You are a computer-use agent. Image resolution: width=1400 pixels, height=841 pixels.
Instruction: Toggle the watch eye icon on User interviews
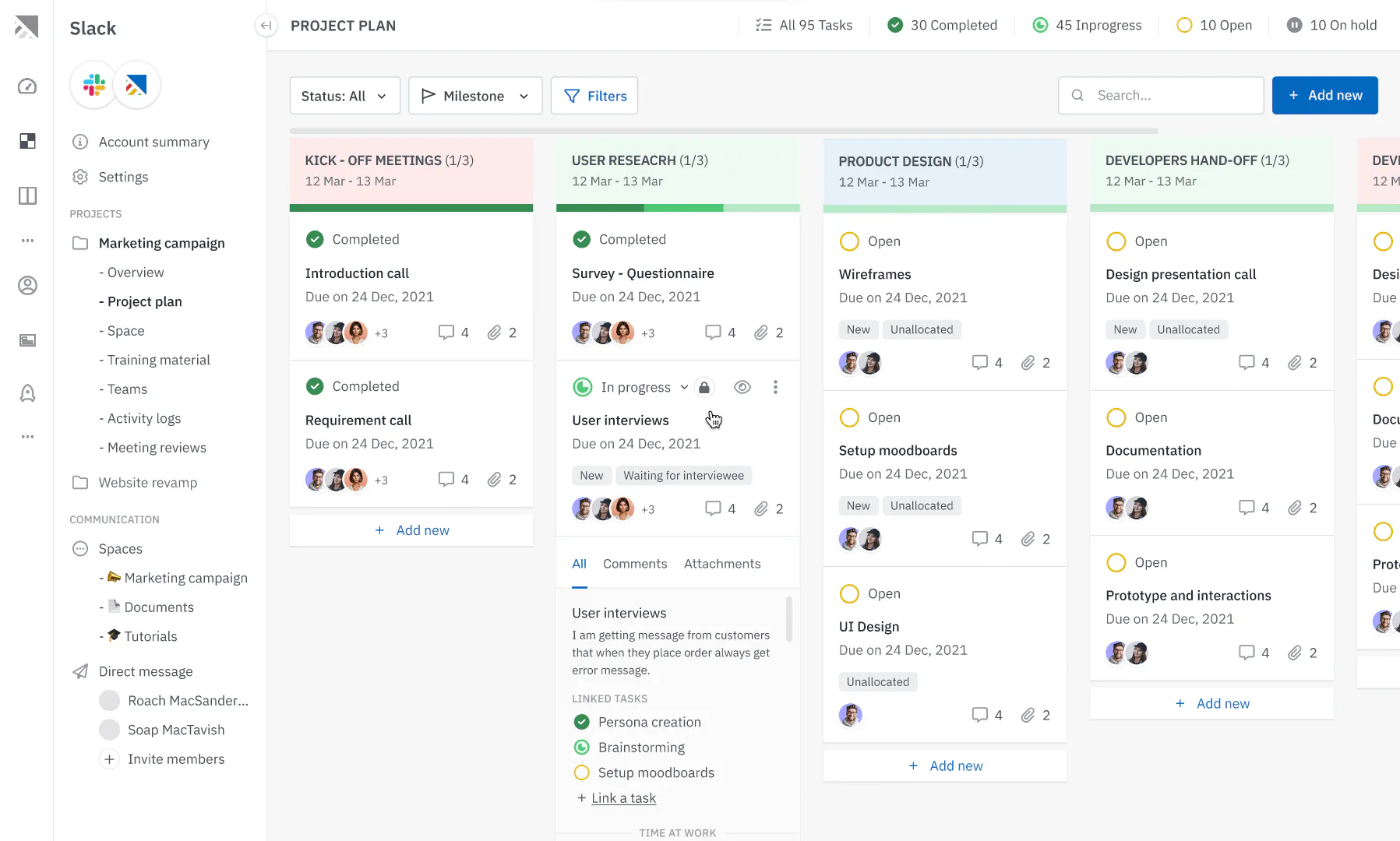point(742,387)
